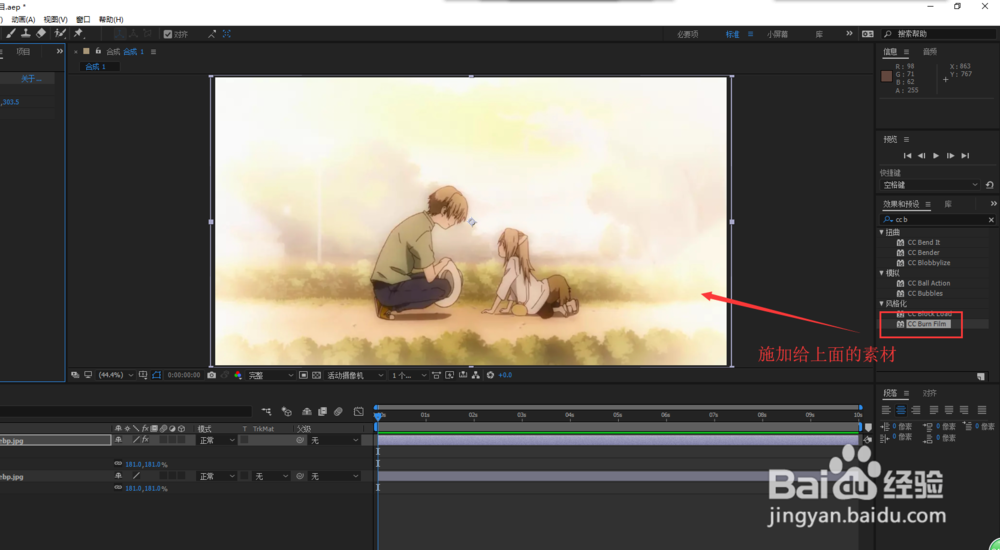Screen dimensions: 1000x550
Task: Click the draft 3D icon in timeline
Action: pos(287,412)
